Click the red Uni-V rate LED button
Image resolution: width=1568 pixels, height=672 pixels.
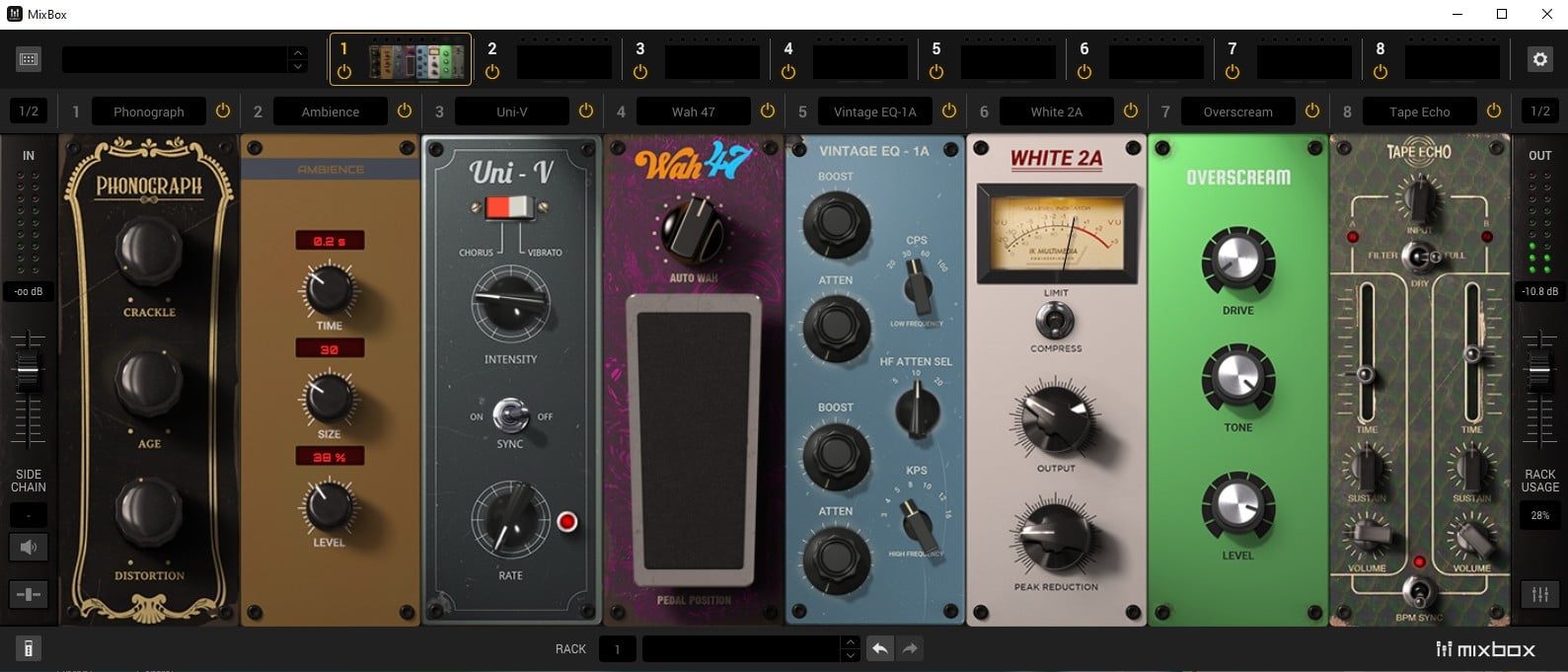point(567,521)
